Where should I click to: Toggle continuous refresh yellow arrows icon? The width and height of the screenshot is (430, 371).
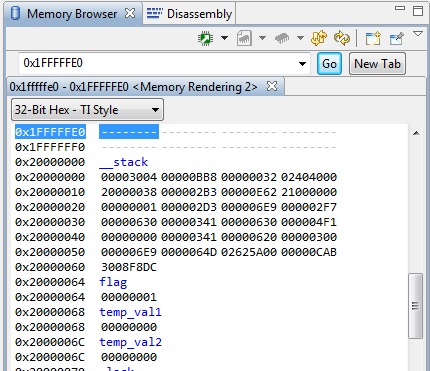click(x=342, y=38)
